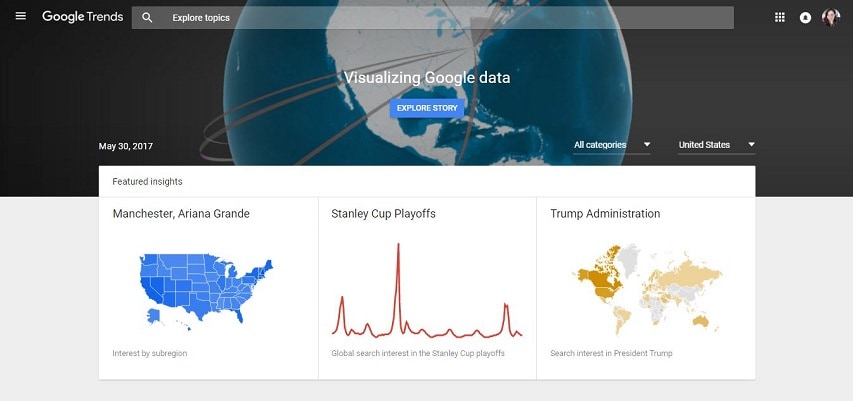Click the All categories dropdown arrow
This screenshot has height=401, width=853.
coord(647,145)
